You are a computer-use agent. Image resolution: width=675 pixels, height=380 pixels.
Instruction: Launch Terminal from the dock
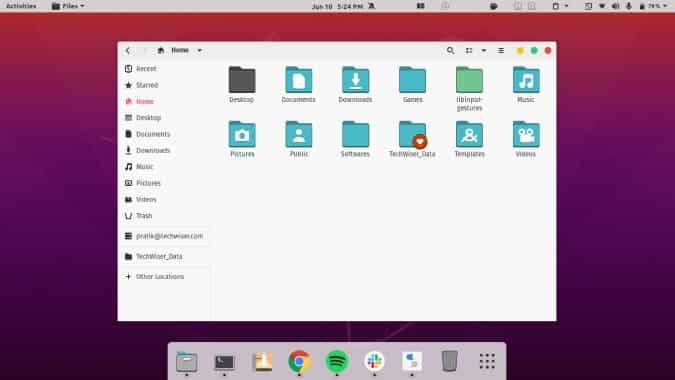224,362
